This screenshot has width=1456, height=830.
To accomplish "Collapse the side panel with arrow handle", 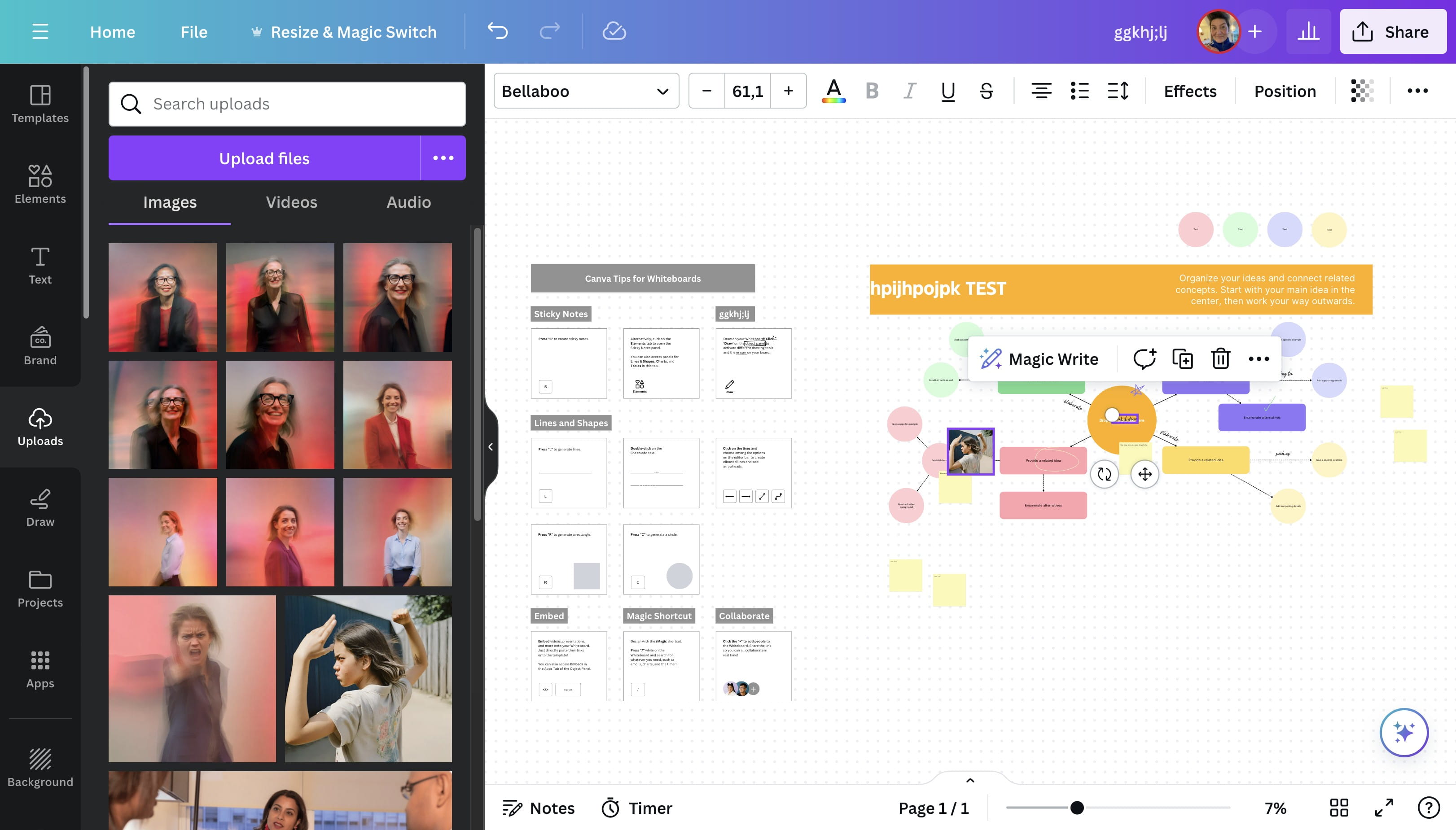I will coord(491,446).
